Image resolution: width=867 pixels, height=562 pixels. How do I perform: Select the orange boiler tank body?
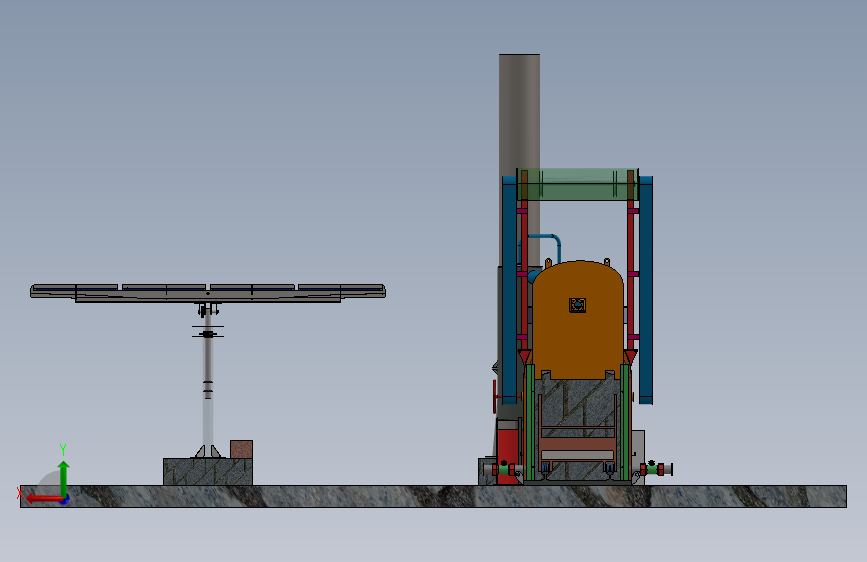click(x=578, y=320)
